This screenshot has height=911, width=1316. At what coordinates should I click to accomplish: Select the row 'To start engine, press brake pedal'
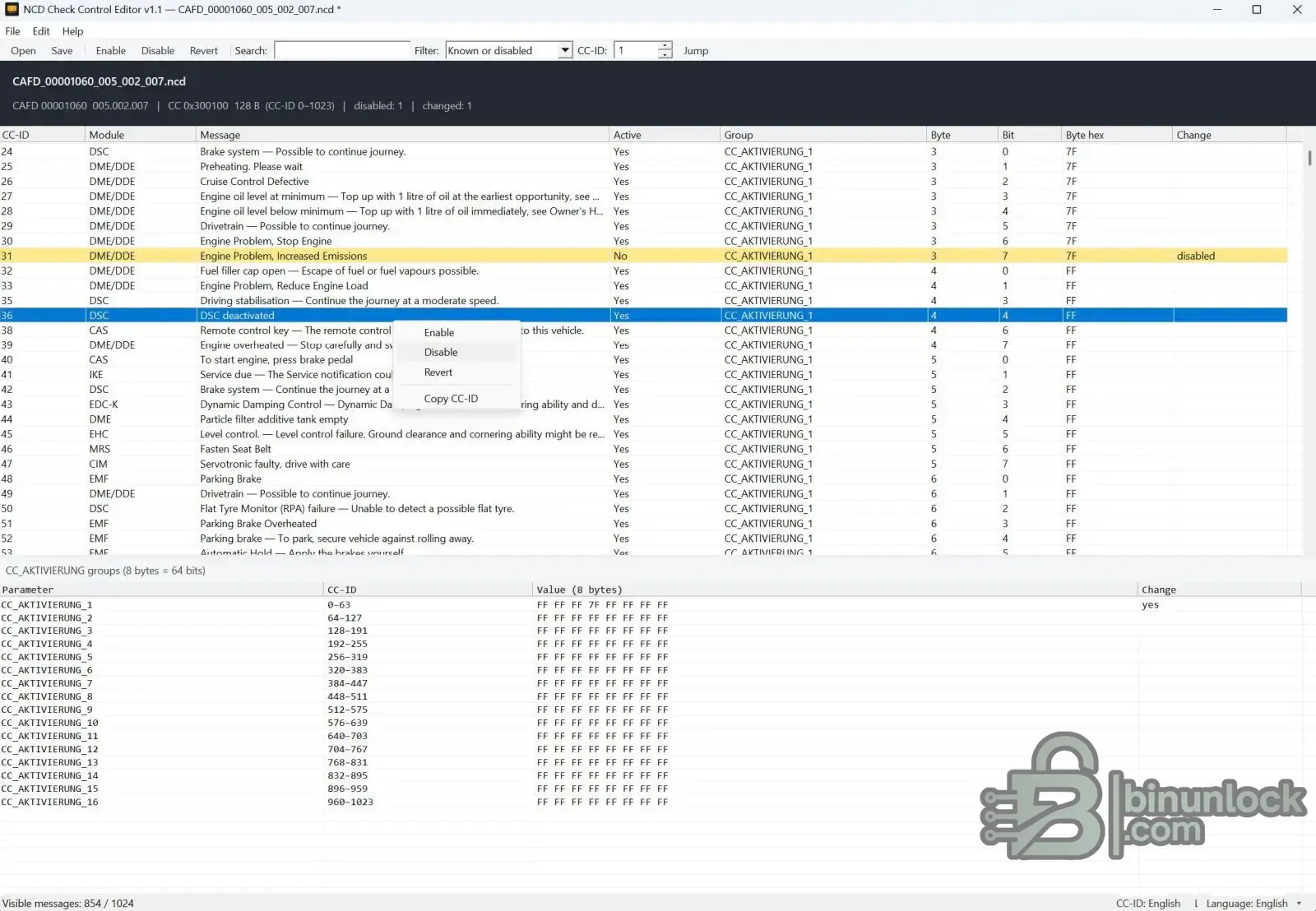coord(643,360)
